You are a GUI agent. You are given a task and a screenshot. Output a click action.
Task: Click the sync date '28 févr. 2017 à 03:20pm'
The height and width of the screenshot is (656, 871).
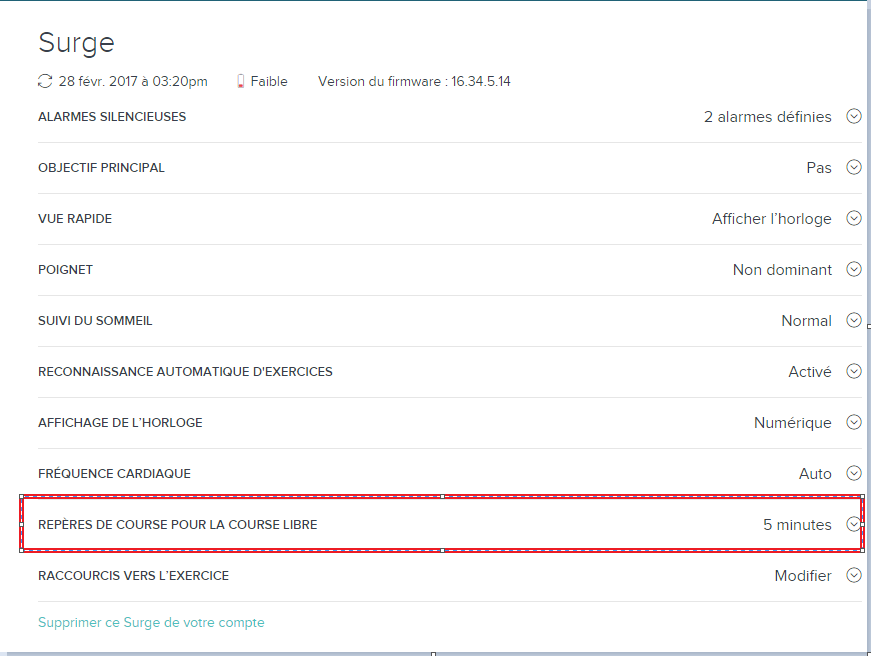tap(133, 82)
